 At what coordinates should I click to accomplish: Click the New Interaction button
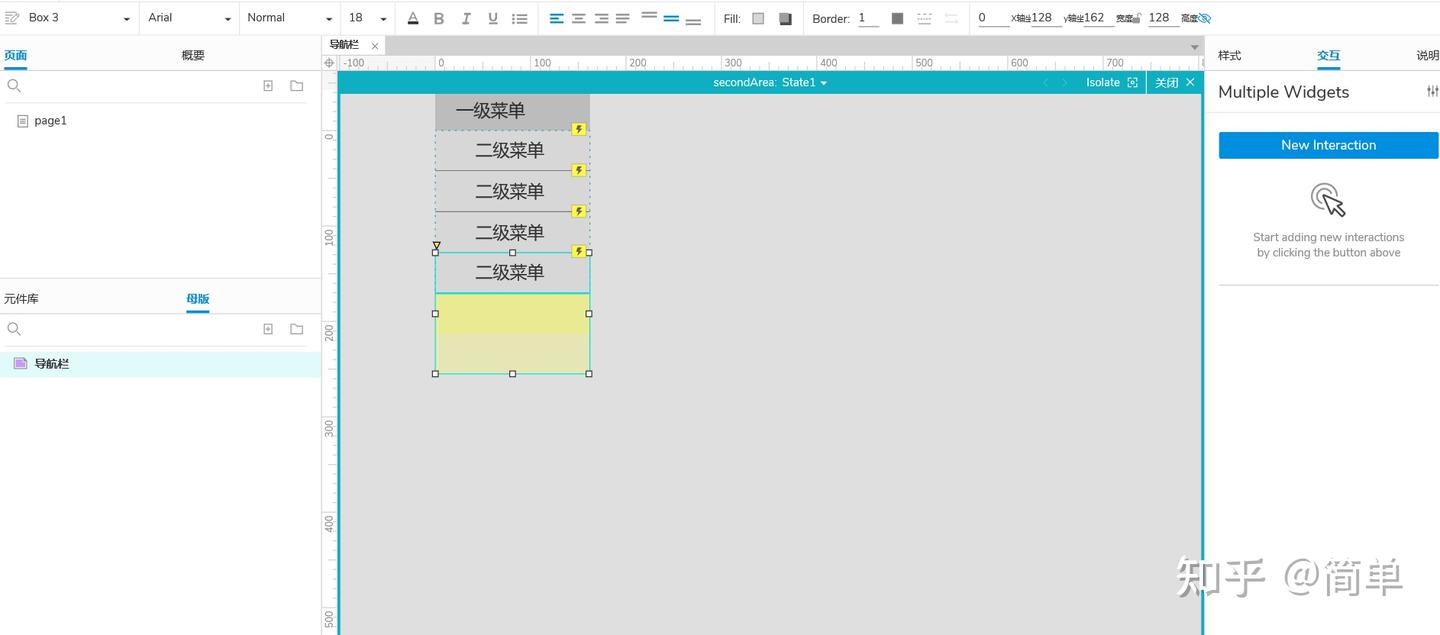1327,145
